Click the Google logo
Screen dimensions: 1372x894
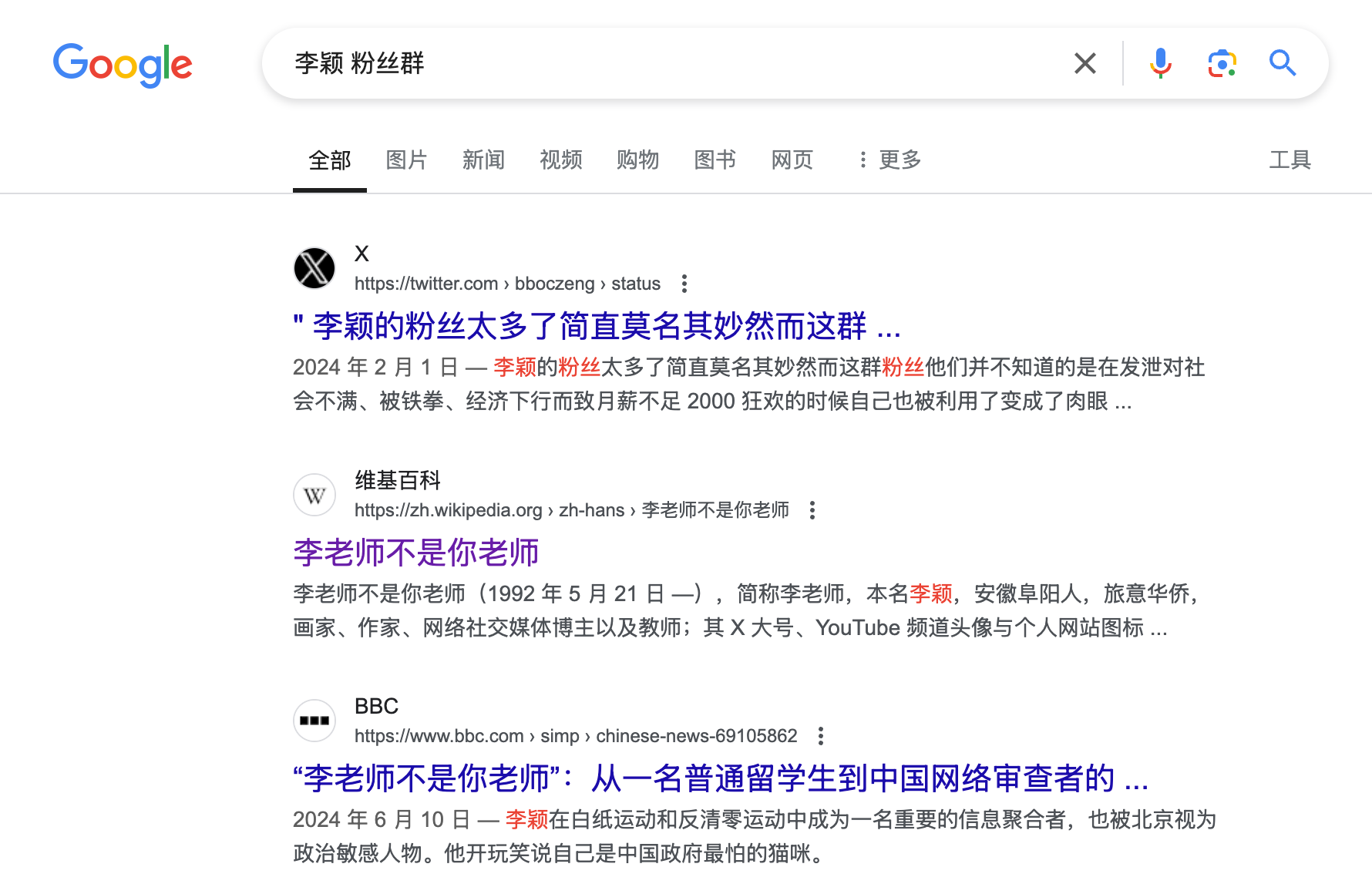(123, 65)
